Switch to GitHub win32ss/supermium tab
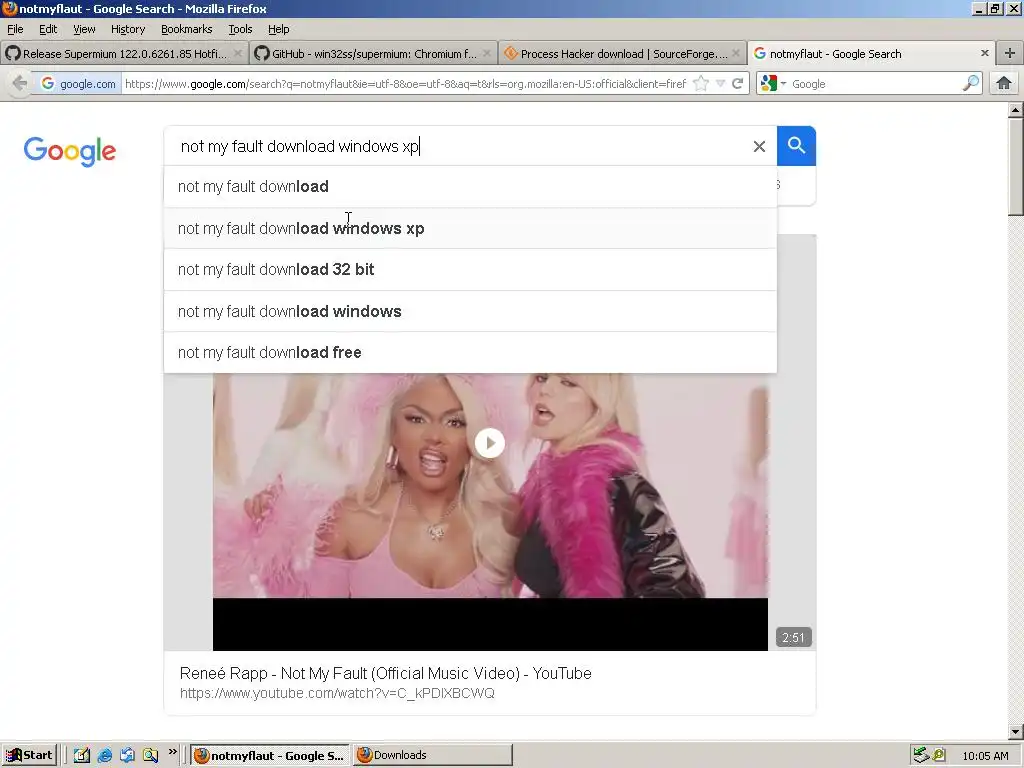 click(374, 54)
